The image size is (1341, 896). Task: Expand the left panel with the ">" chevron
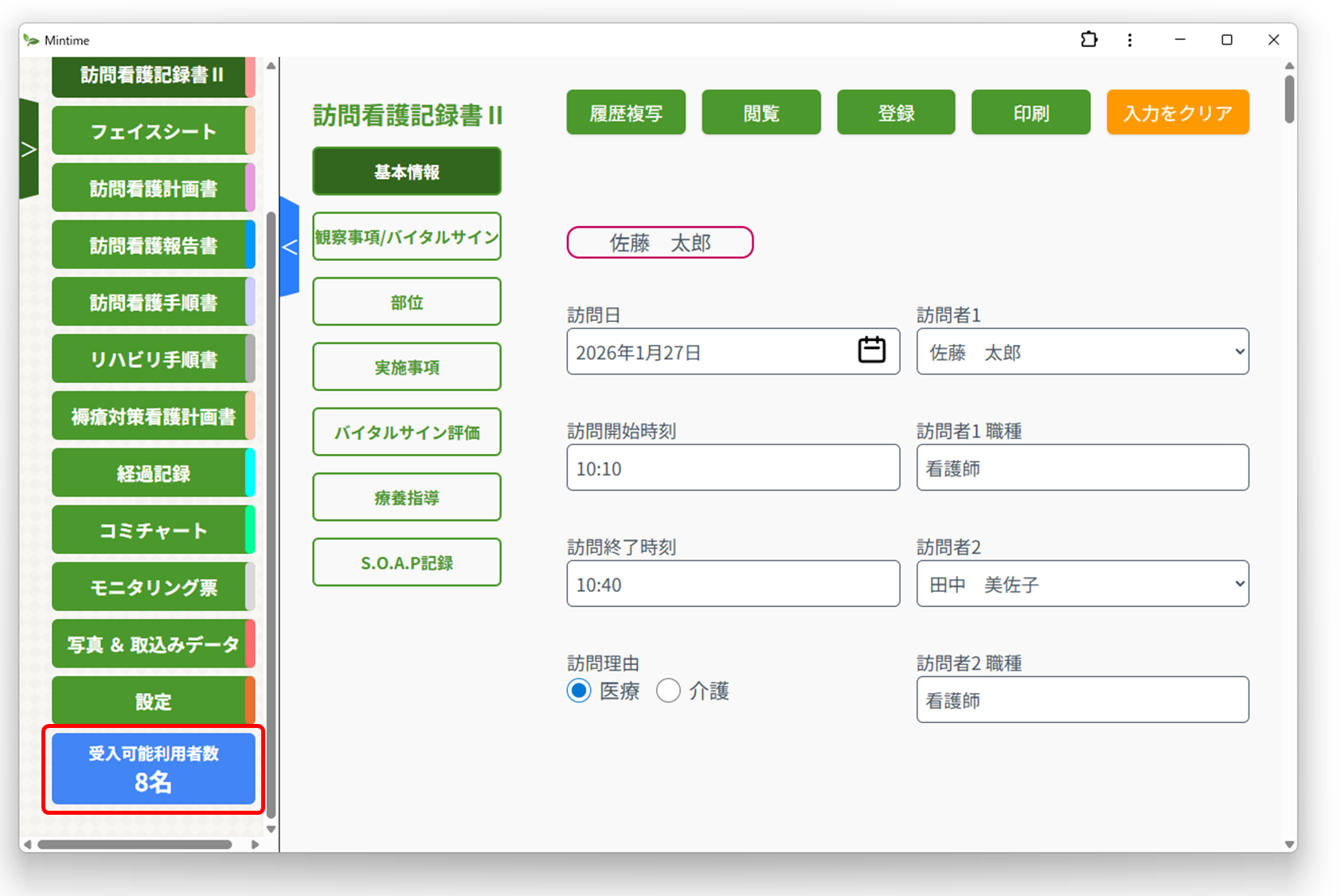29,148
